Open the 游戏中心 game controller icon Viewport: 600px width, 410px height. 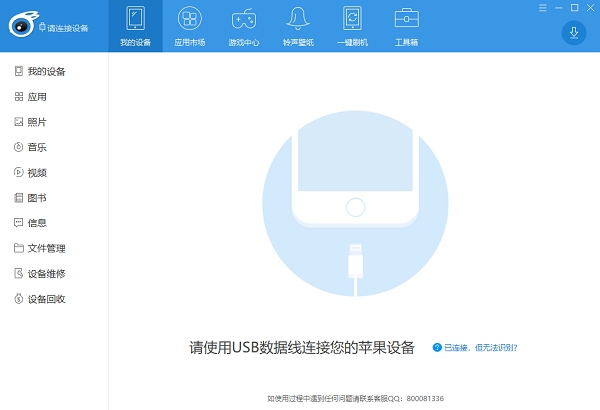point(243,26)
